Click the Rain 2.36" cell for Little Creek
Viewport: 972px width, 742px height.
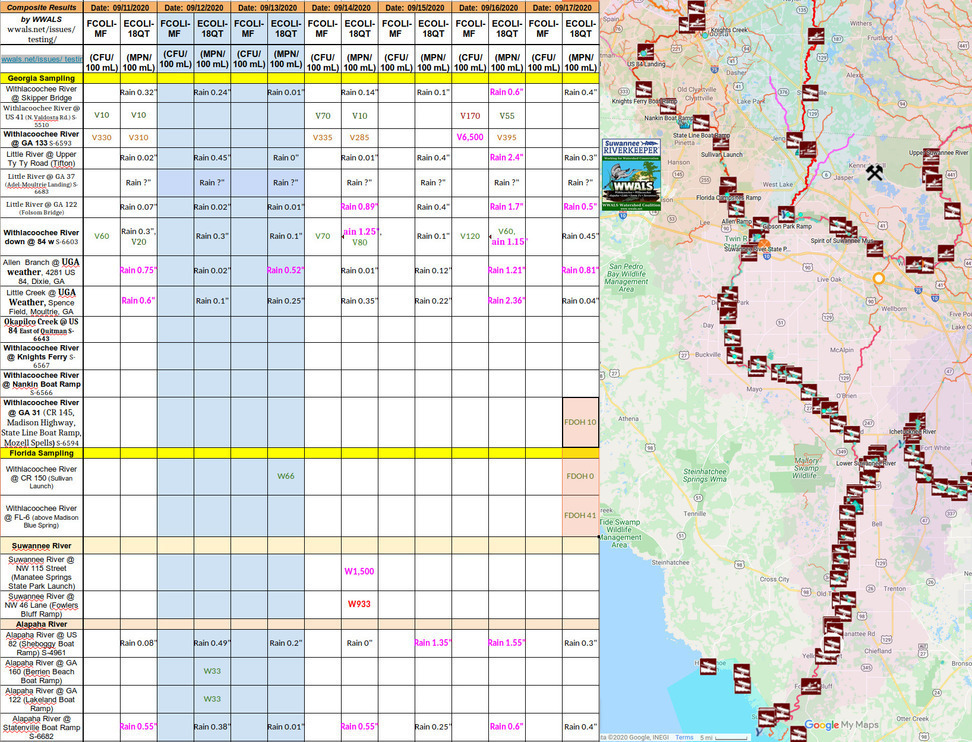pos(506,301)
